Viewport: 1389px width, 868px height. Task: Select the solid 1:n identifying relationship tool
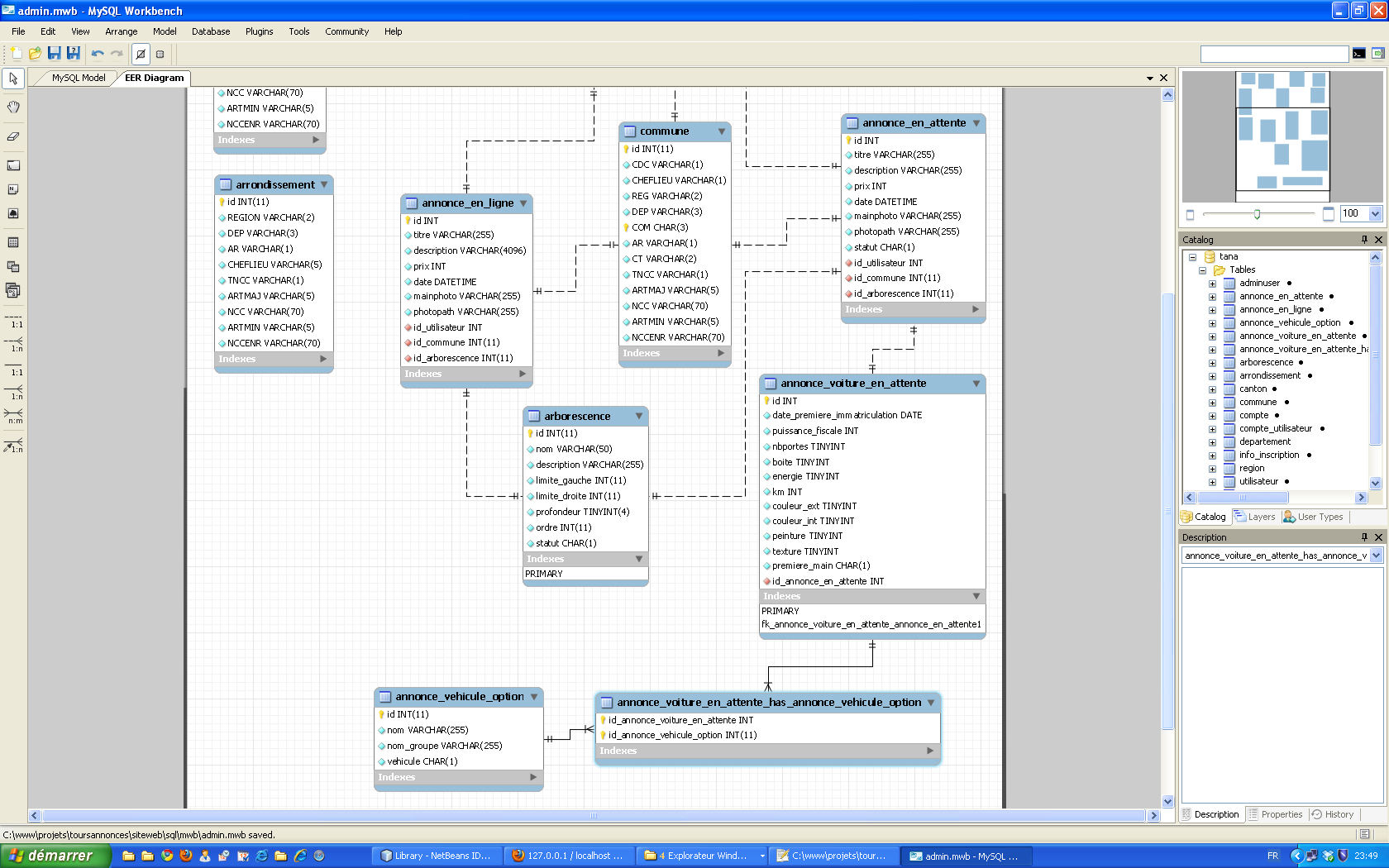13,393
